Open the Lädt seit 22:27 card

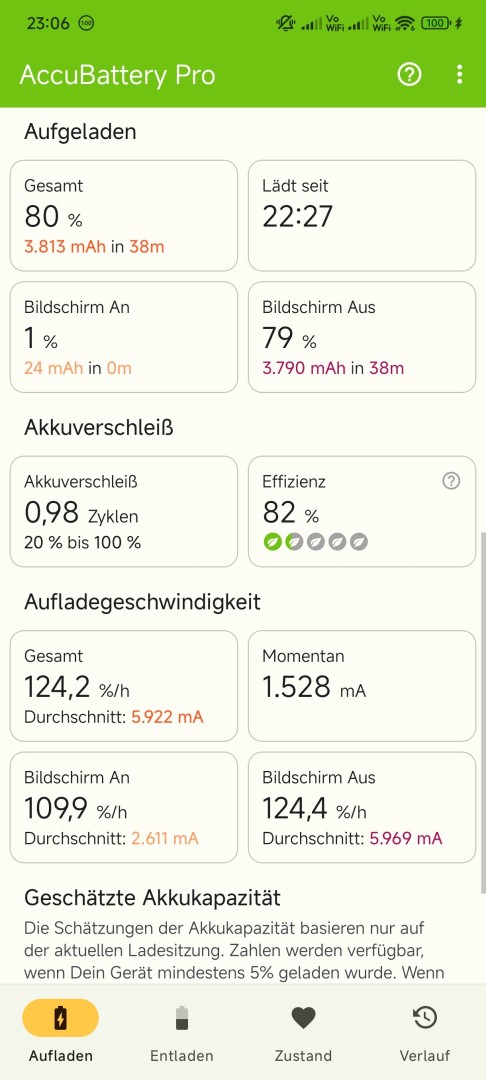pyautogui.click(x=362, y=216)
